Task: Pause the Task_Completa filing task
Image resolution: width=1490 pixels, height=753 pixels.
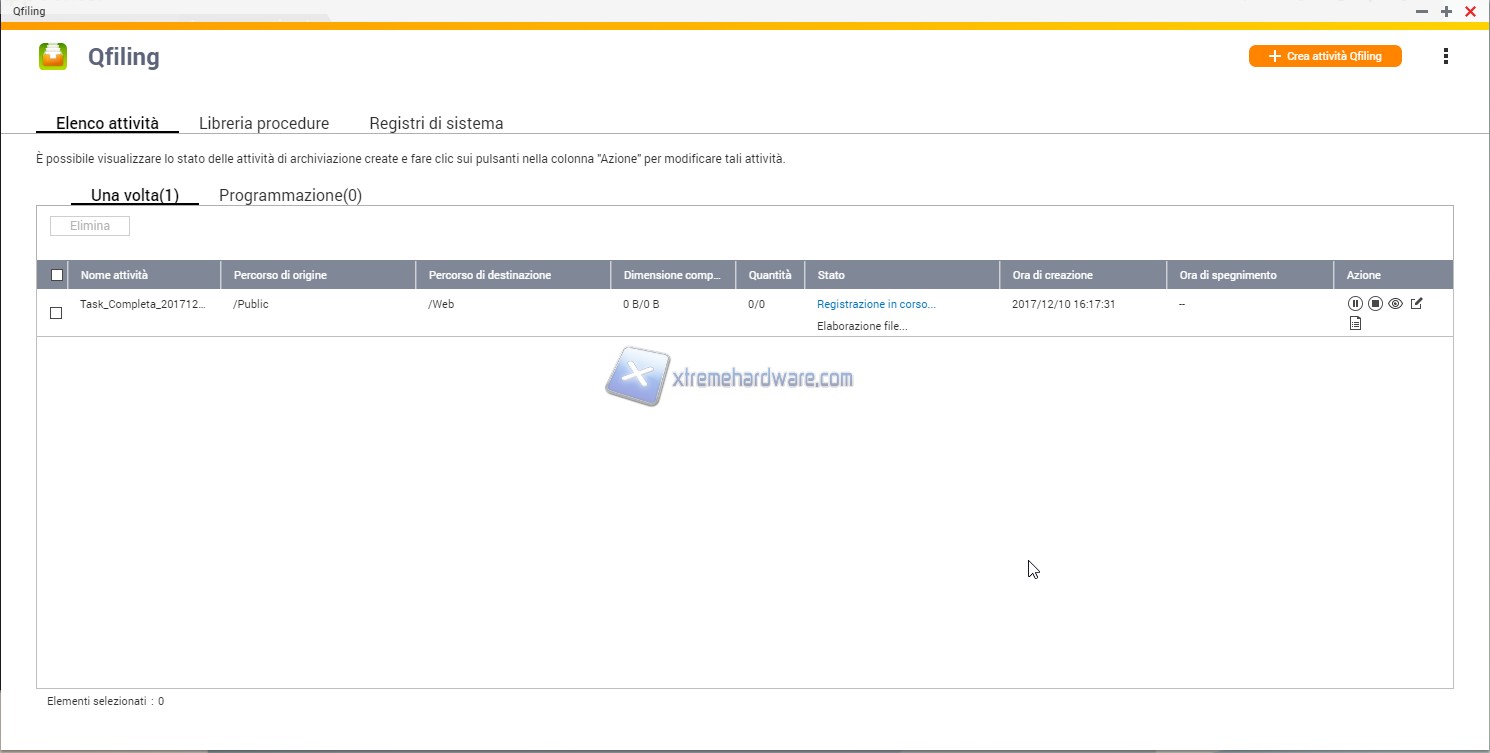Action: tap(1355, 304)
